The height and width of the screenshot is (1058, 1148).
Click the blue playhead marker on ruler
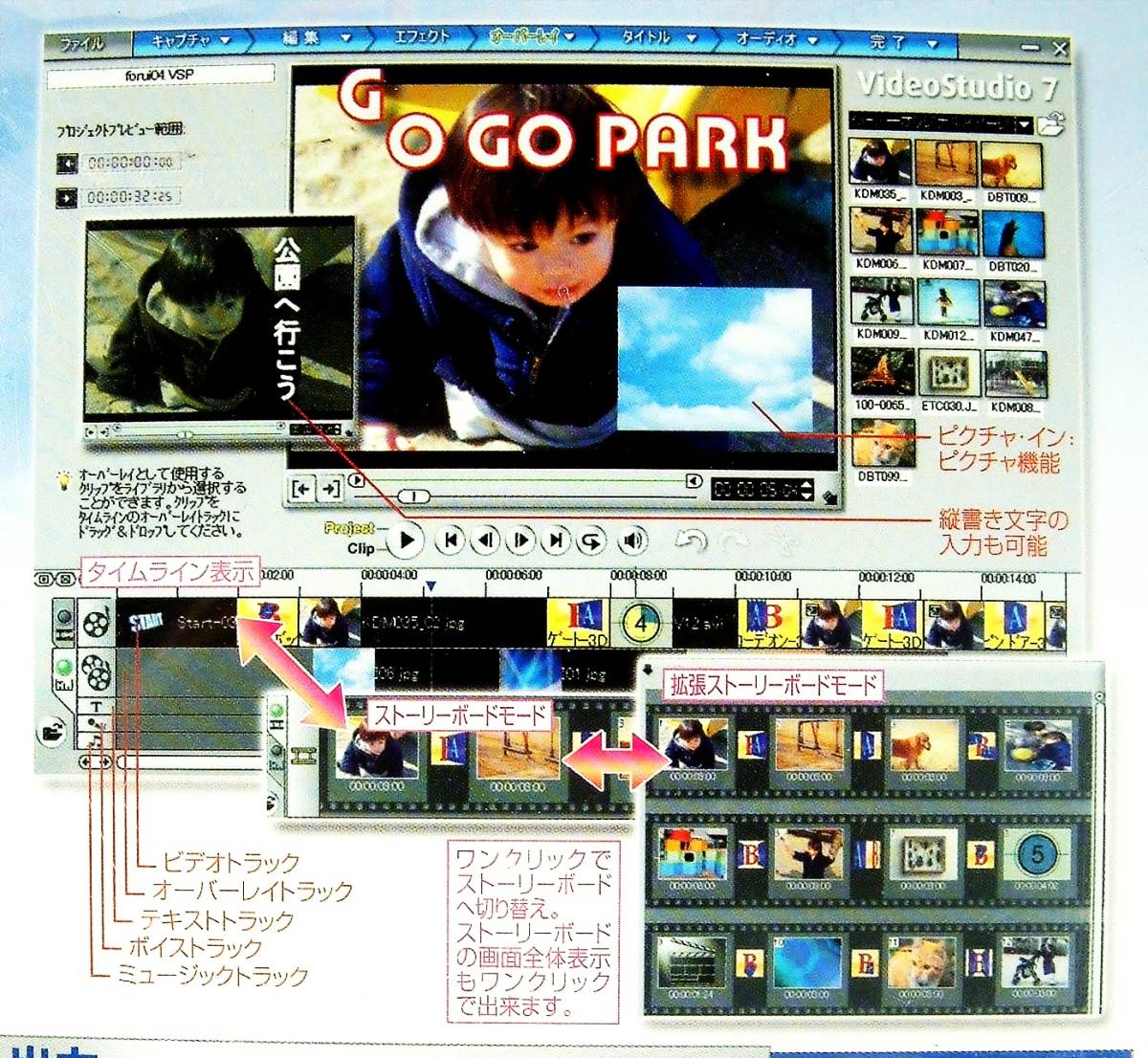pyautogui.click(x=430, y=585)
